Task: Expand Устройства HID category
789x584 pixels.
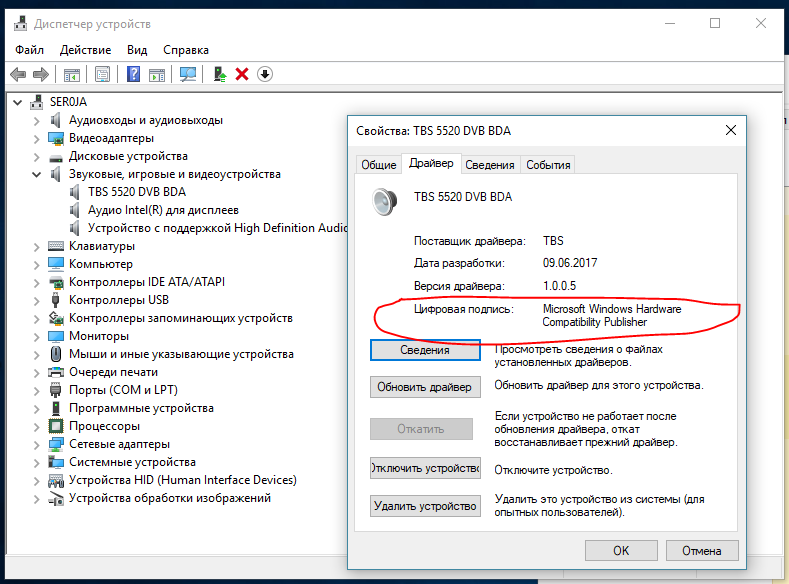Action: pos(36,481)
